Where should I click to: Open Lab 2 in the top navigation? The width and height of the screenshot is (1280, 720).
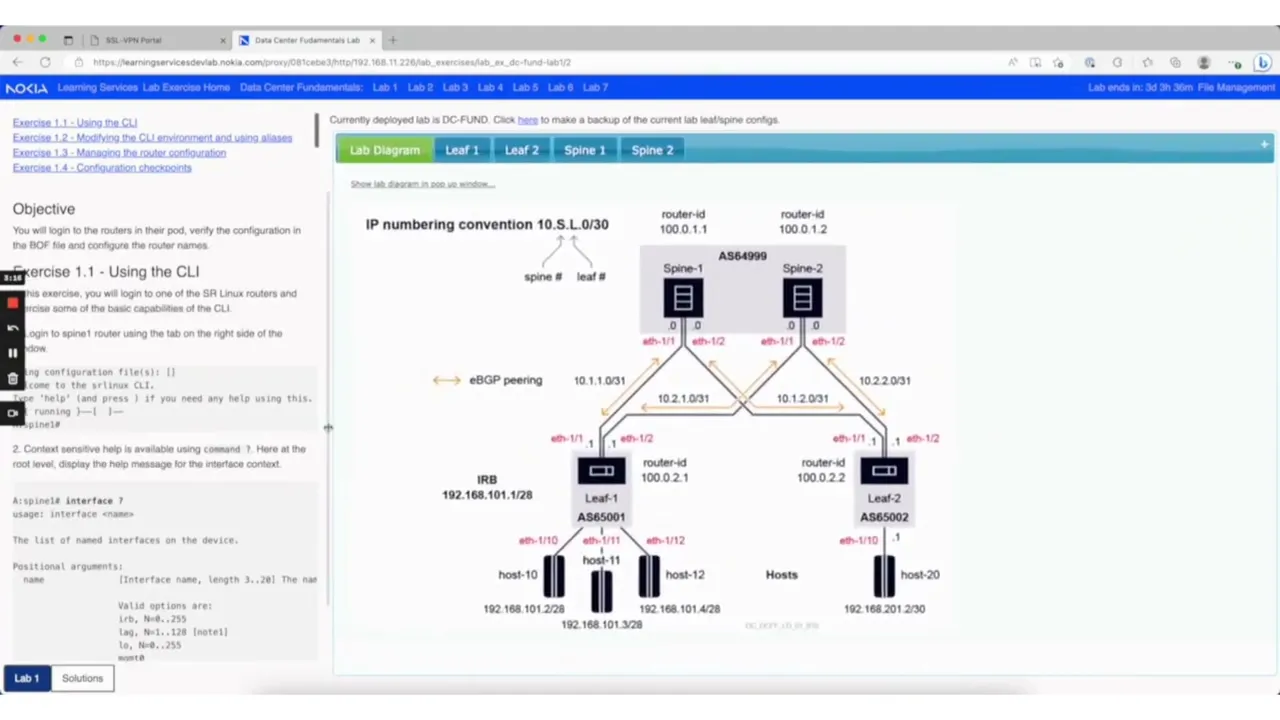point(420,88)
